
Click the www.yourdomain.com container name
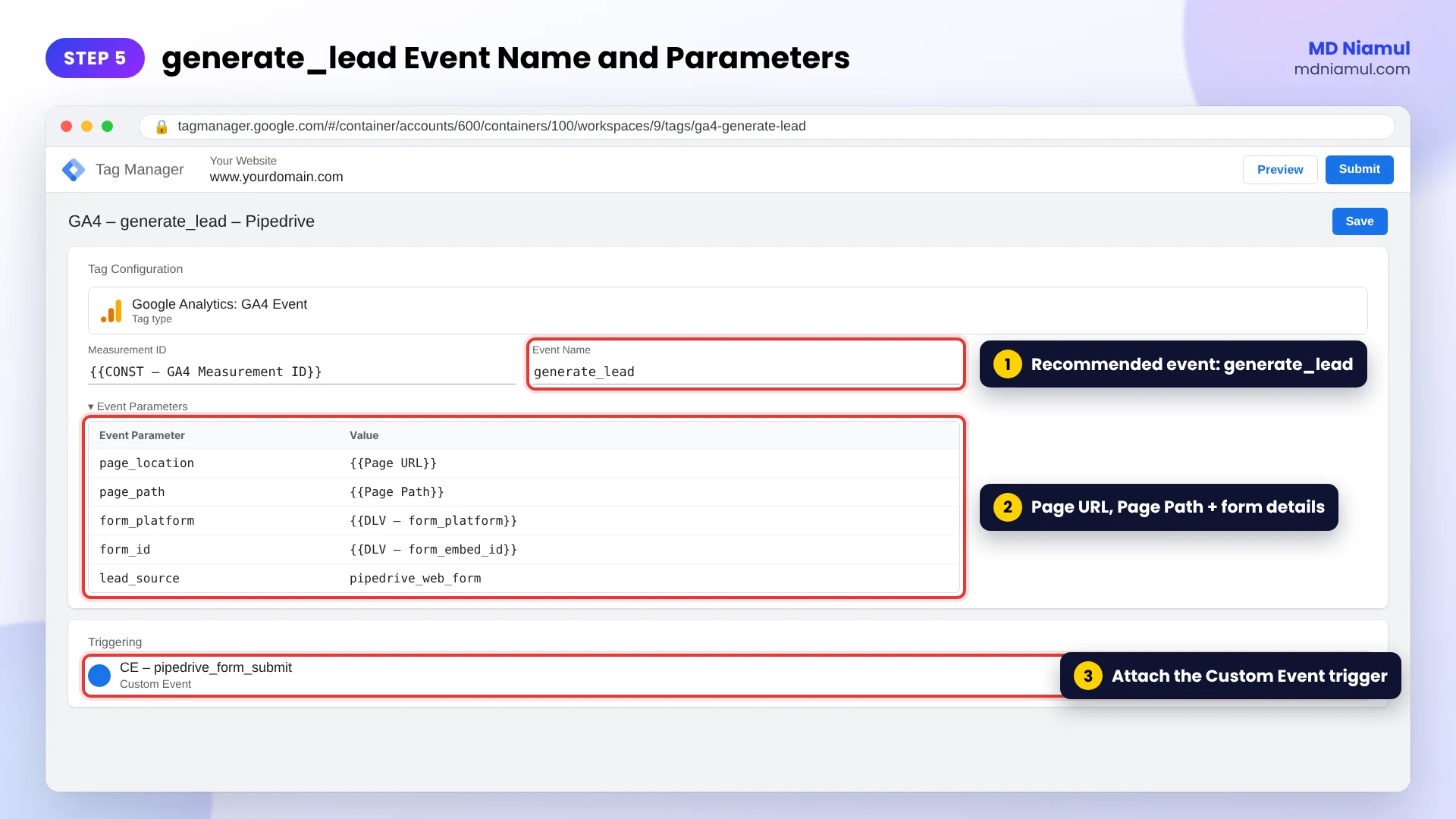[276, 177]
